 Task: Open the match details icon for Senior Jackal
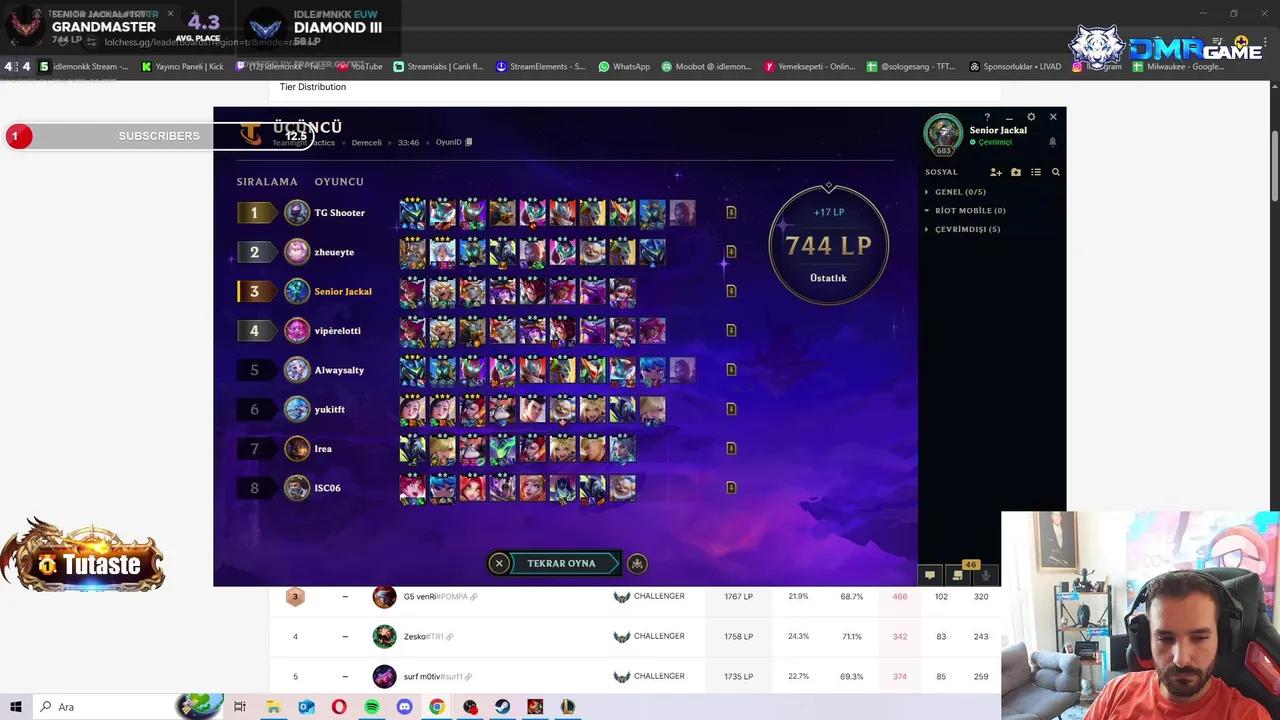pos(731,291)
